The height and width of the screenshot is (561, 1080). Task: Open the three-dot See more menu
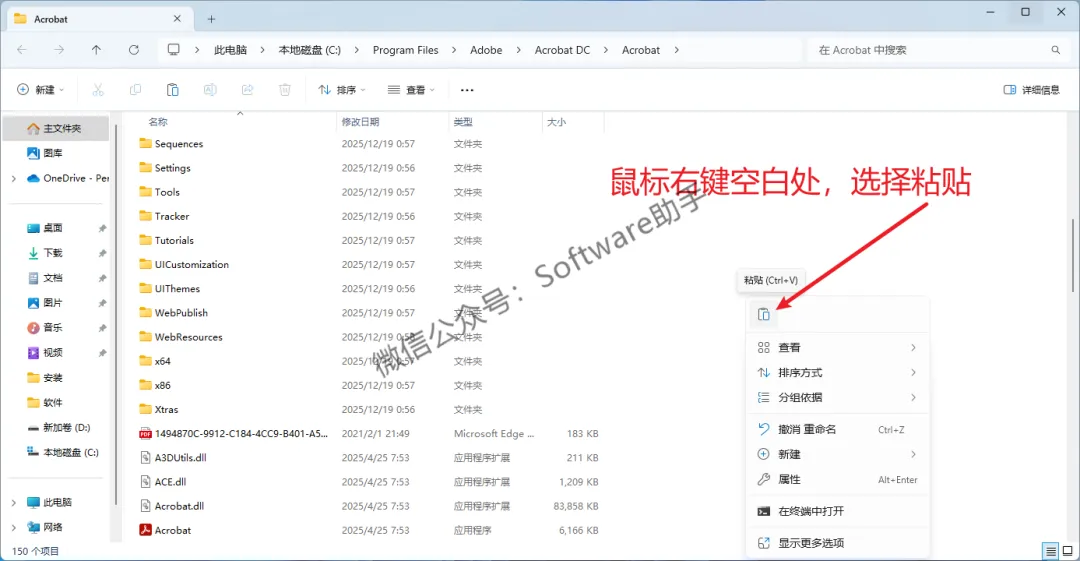[467, 90]
